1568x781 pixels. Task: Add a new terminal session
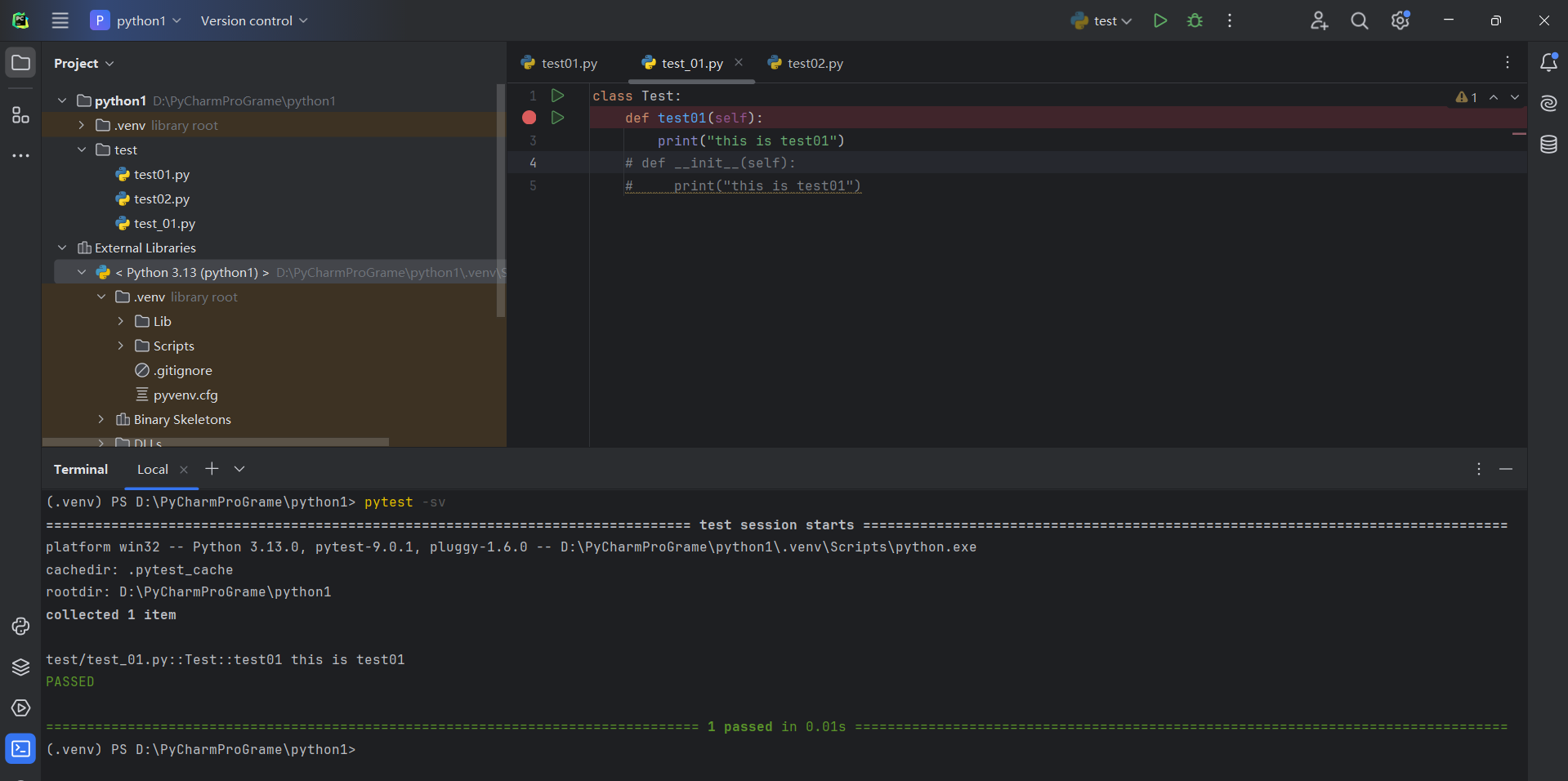point(212,468)
